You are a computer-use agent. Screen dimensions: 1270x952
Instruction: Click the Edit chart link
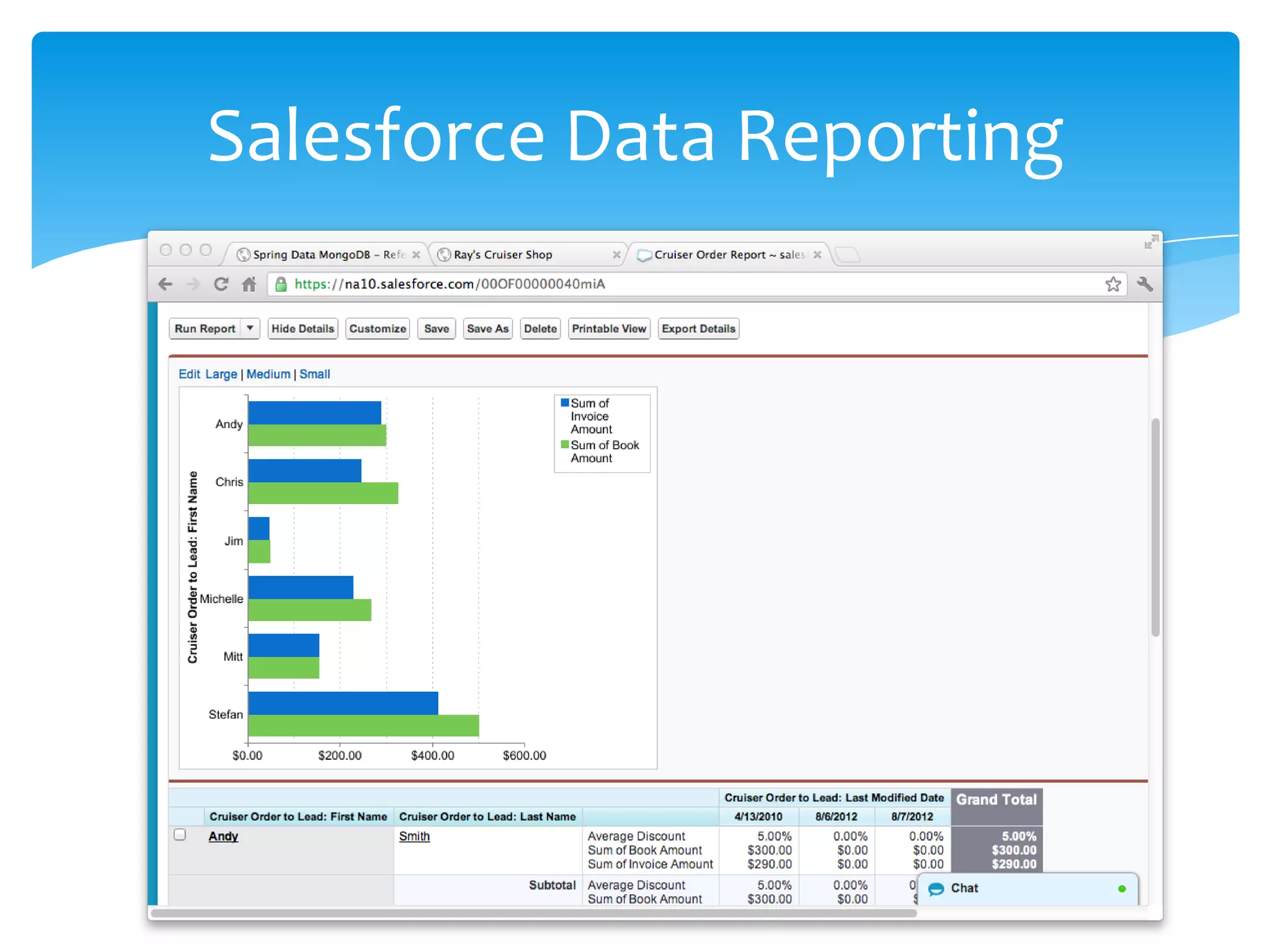tap(189, 374)
